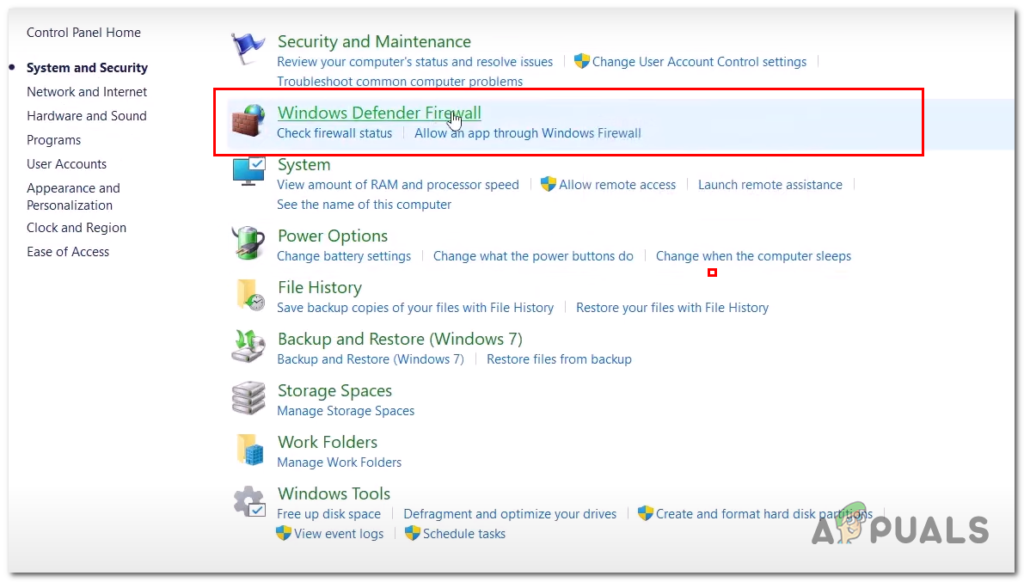Open Control Panel Home
This screenshot has height=582, width=1024.
pyautogui.click(x=84, y=33)
